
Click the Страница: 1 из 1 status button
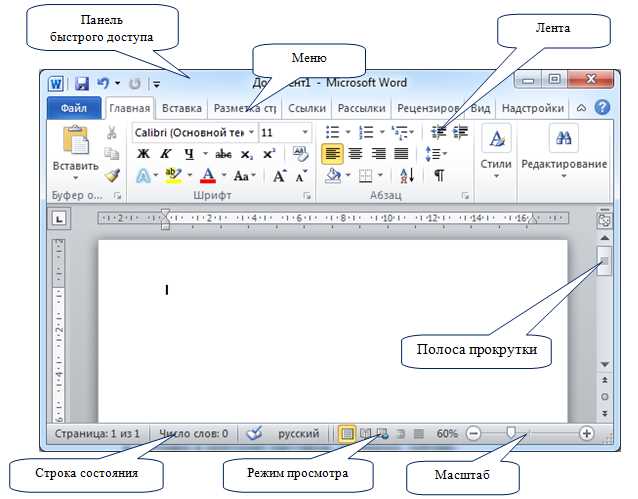tap(97, 434)
